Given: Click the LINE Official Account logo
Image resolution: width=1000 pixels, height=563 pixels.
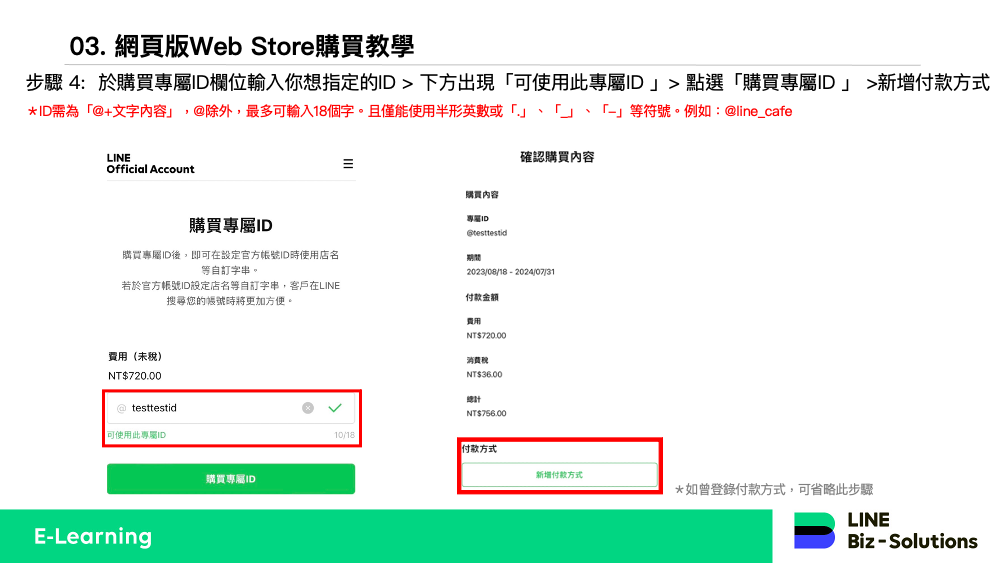Looking at the screenshot, I should coord(150,164).
